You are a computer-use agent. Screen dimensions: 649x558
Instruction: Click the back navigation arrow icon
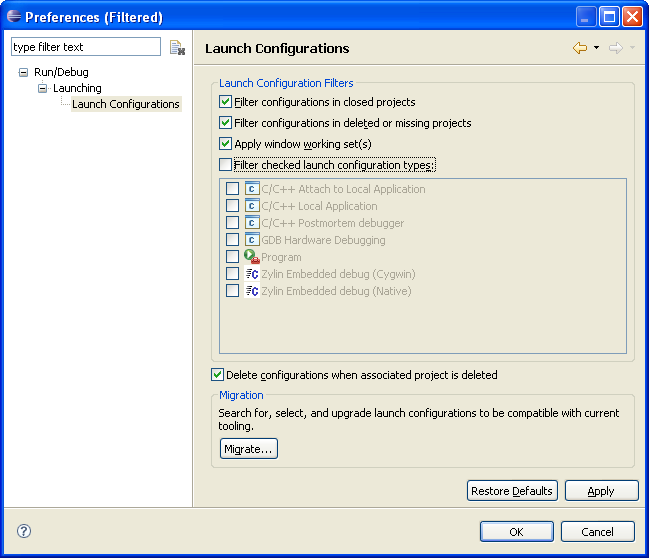coord(580,48)
